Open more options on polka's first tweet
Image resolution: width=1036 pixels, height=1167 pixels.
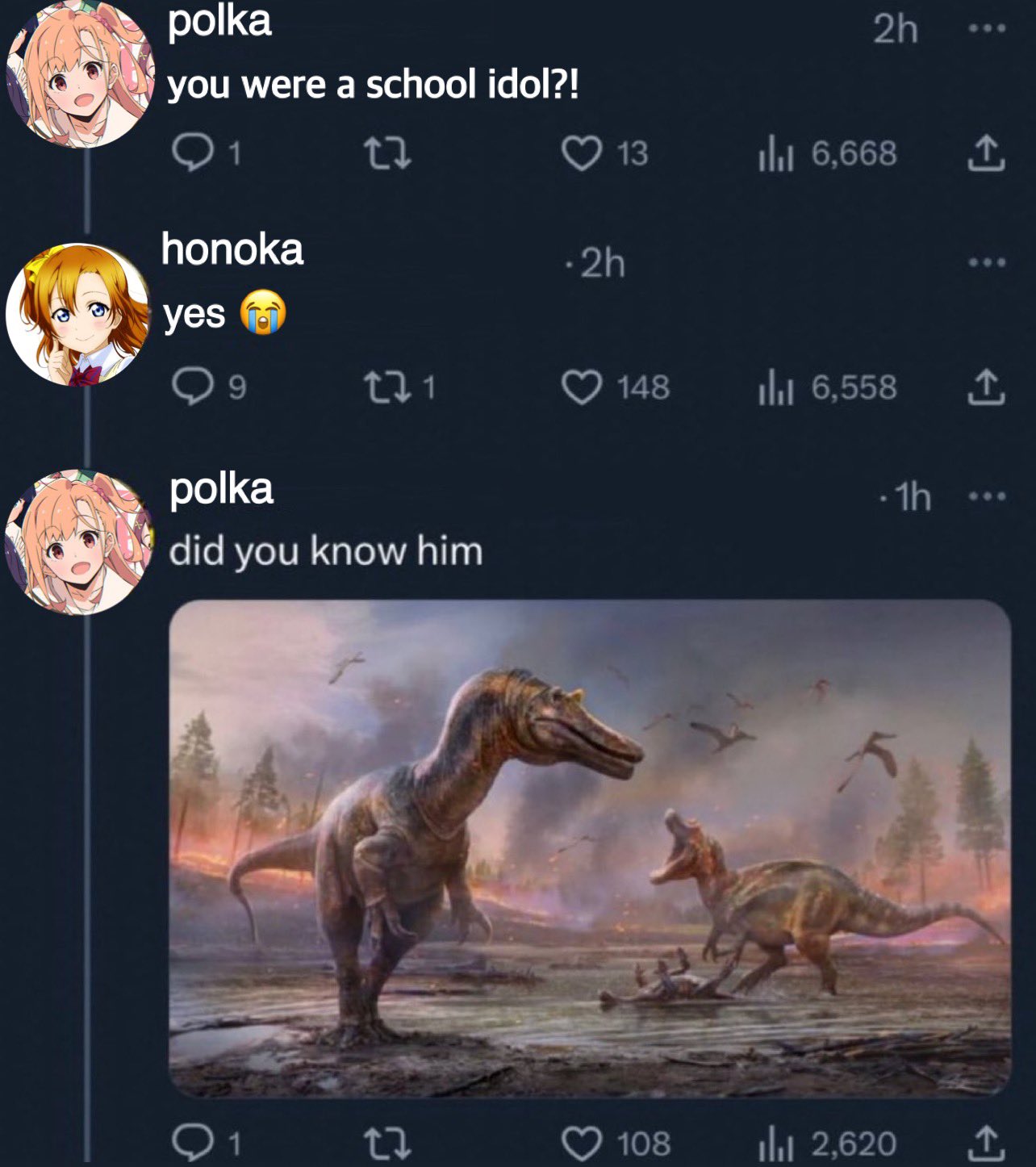[987, 29]
